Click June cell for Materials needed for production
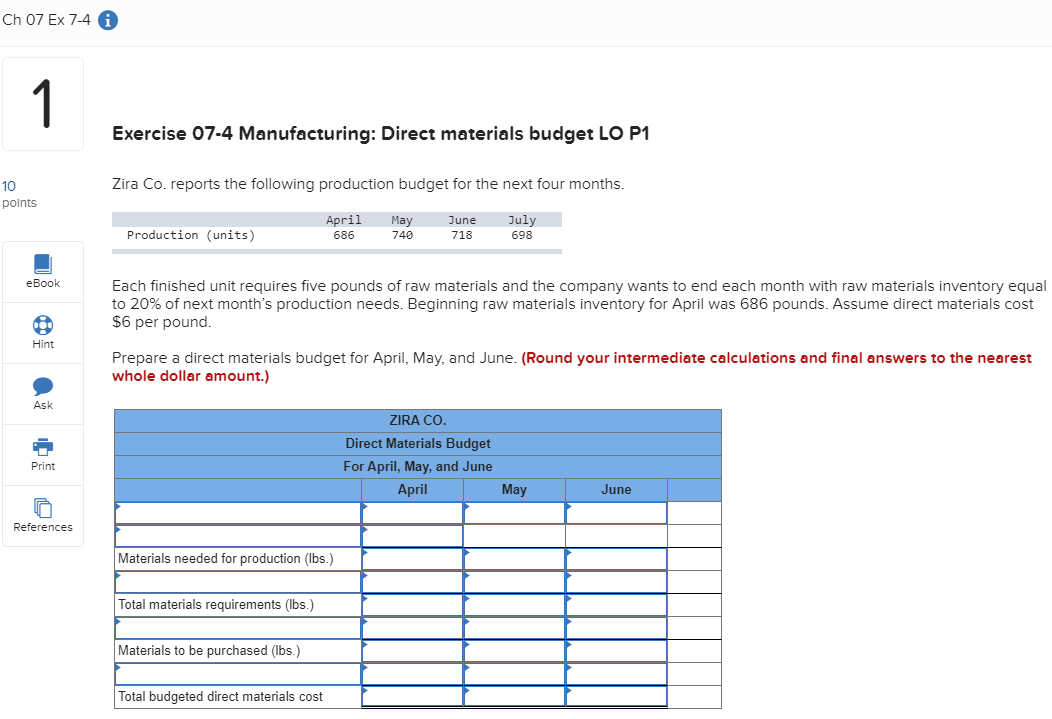 [617, 559]
